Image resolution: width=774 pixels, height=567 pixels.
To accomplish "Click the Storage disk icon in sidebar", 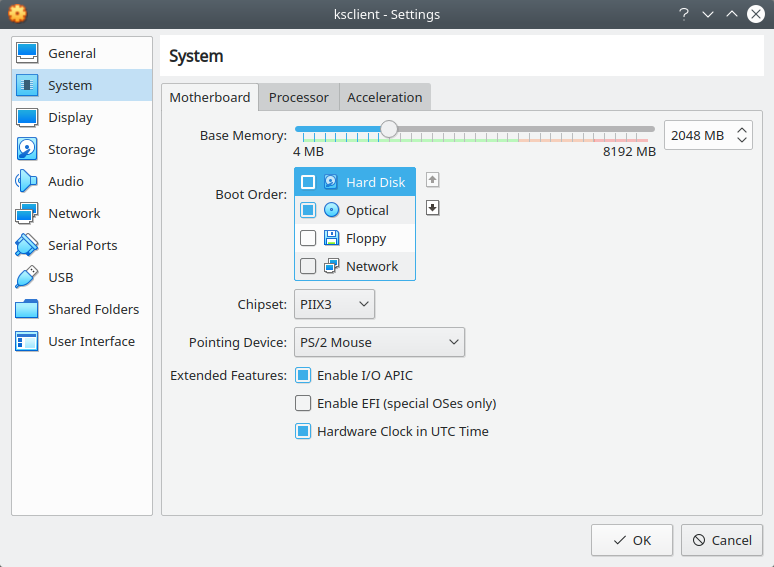I will tap(27, 149).
